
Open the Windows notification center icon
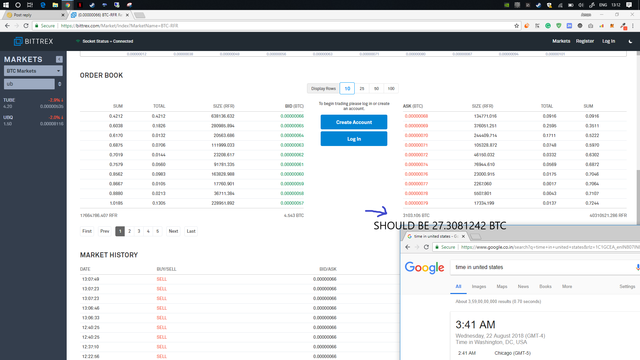click(629, 5)
